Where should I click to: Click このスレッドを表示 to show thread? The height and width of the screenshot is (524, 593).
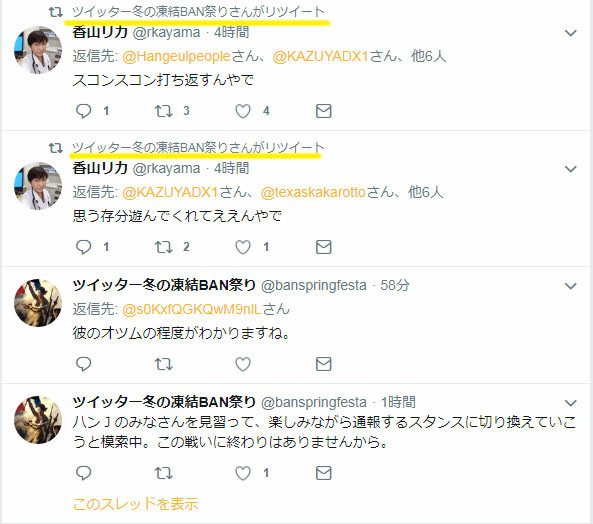coord(135,504)
